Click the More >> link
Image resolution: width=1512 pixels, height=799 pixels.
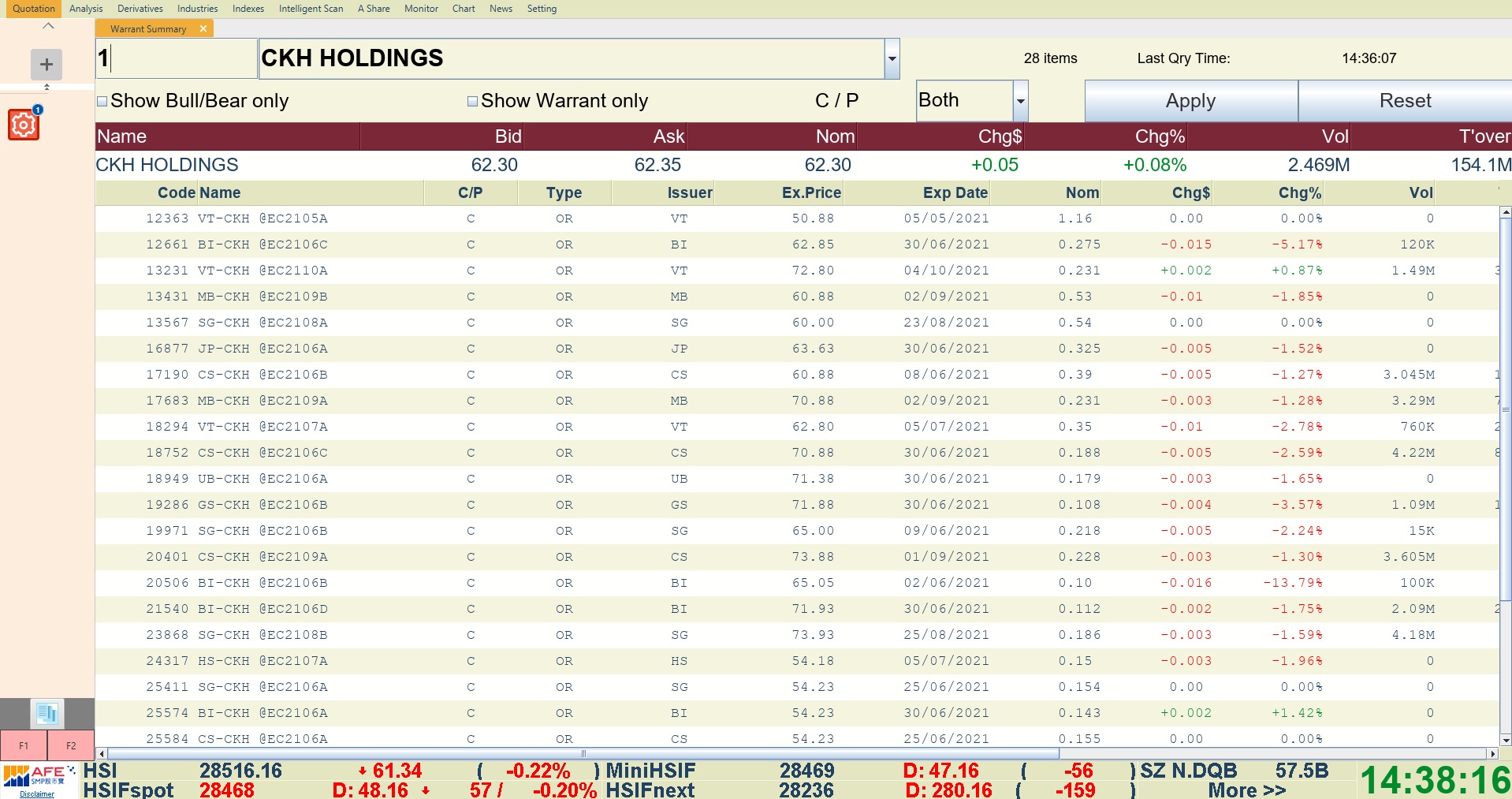point(1246,790)
